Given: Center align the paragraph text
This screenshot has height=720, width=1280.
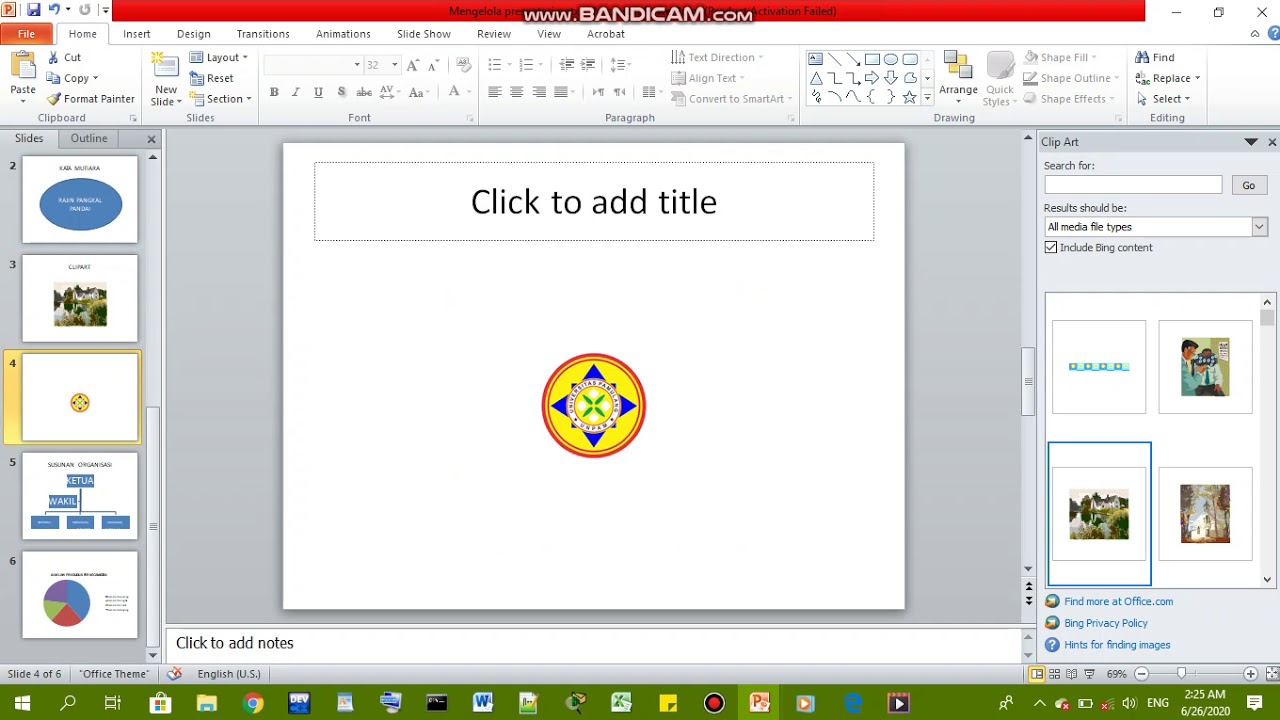Looking at the screenshot, I should coord(517,92).
